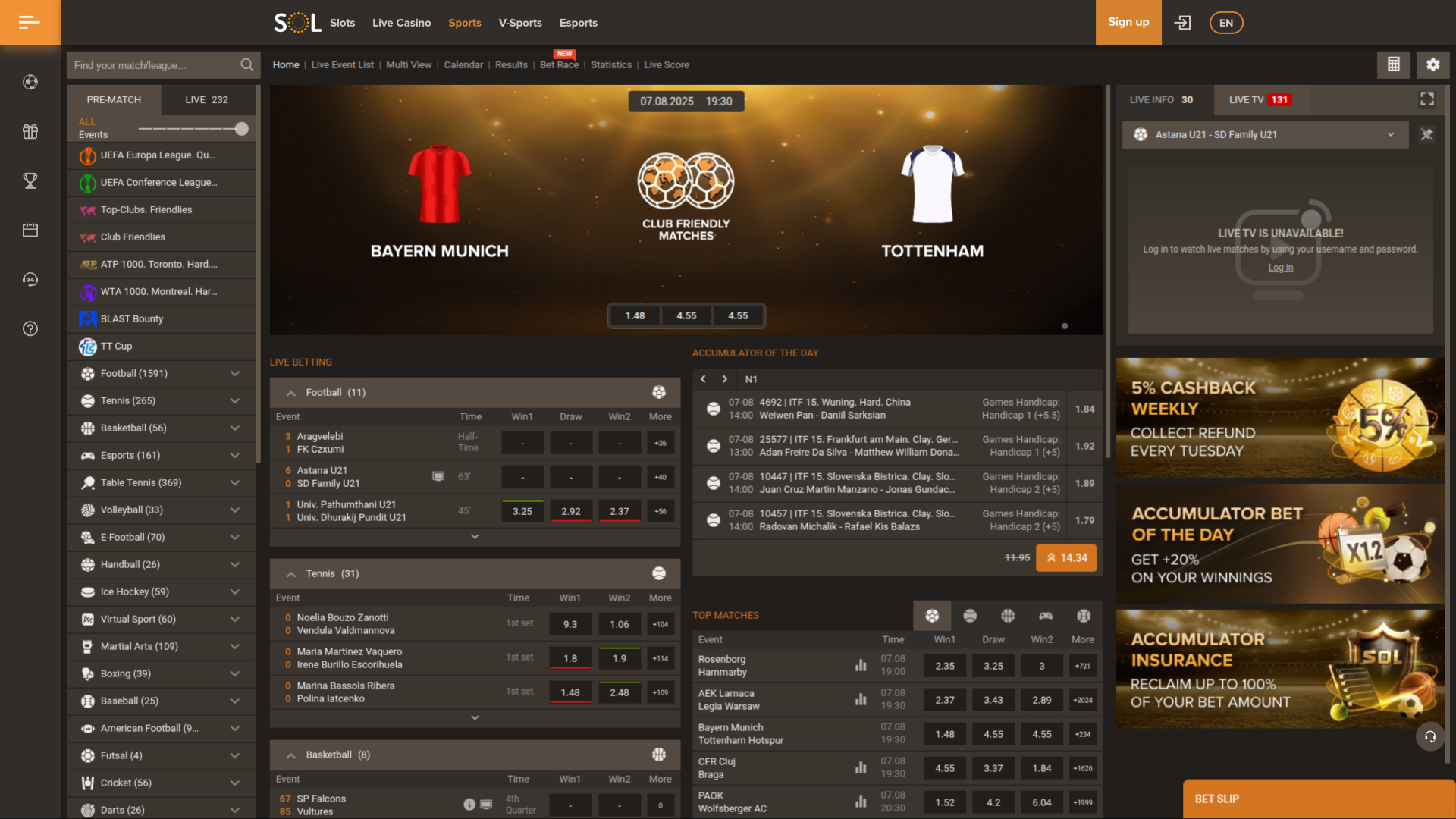Open the gift/promotions icon in the left sidebar
The height and width of the screenshot is (819, 1456).
pos(30,131)
